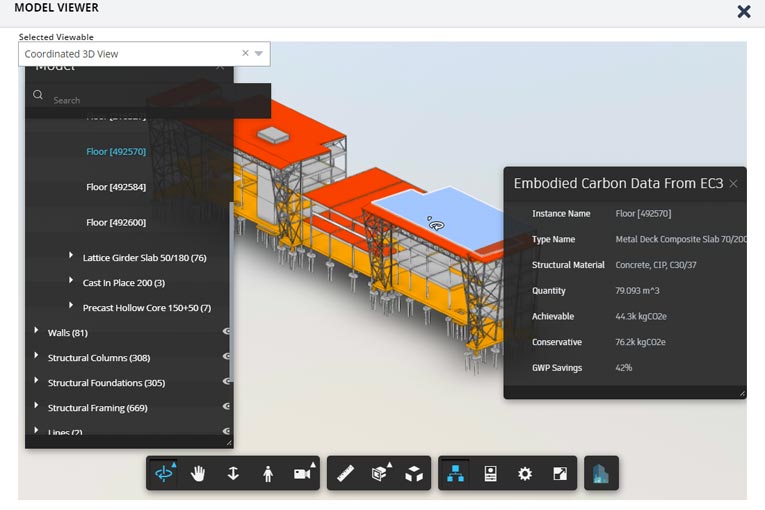Select the Dolly zoom arrows tool

coord(233,474)
